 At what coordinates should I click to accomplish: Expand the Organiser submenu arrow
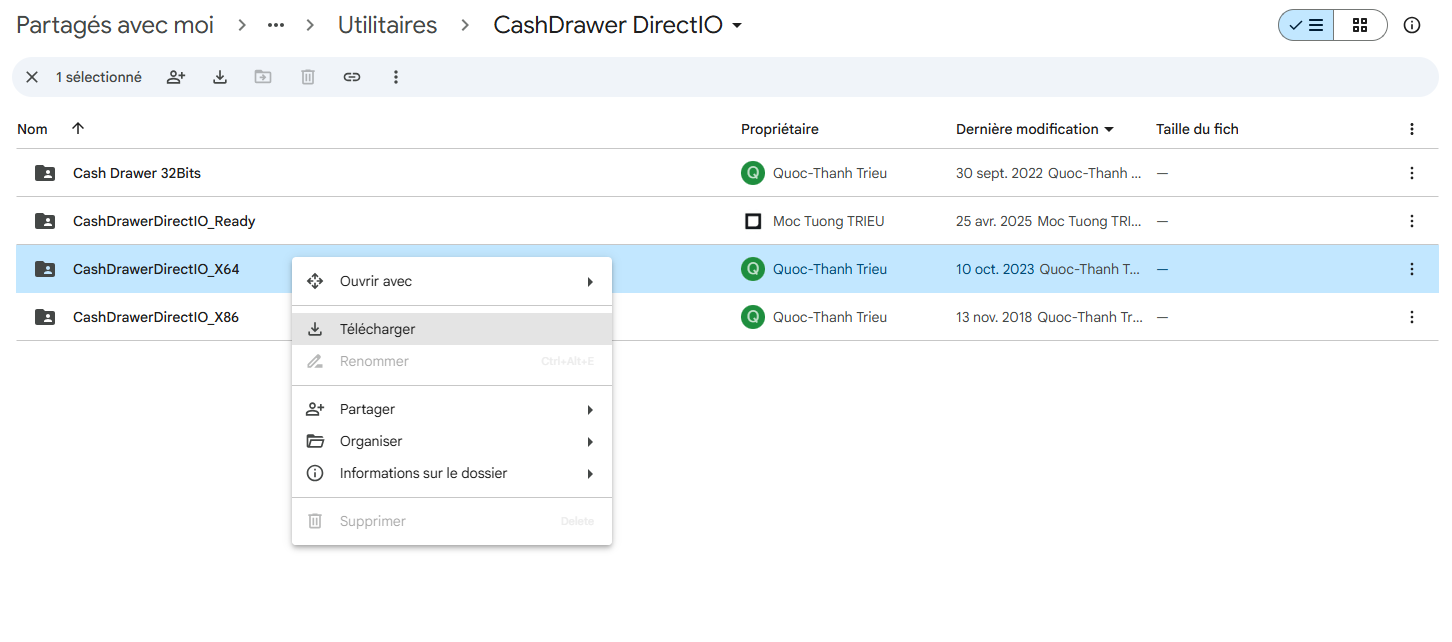pyautogui.click(x=590, y=442)
